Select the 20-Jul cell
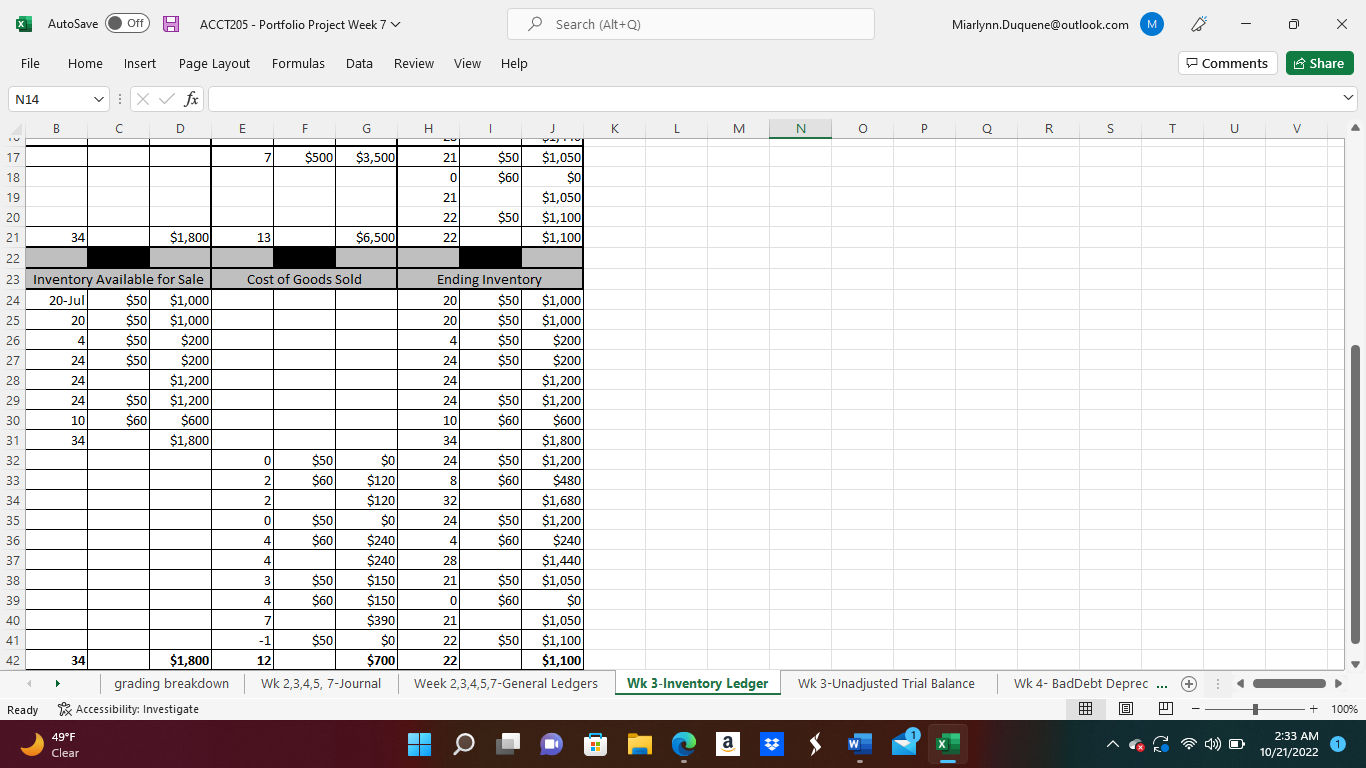The image size is (1366, 768). click(x=56, y=300)
